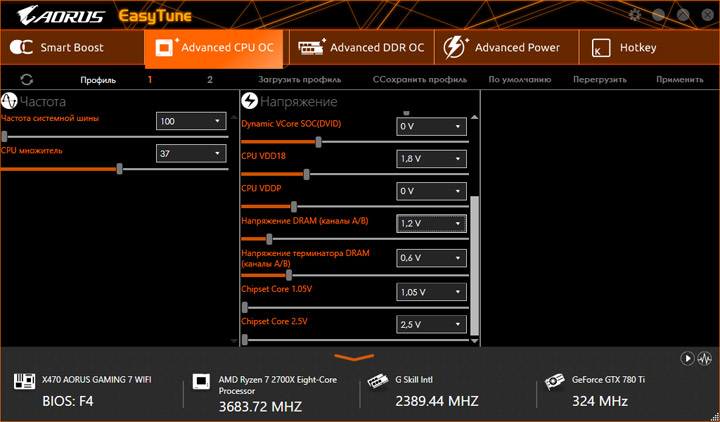The image size is (720, 422).
Task: Open CPU VDD18 dropdown showing 1,8 V
Action: coord(431,159)
